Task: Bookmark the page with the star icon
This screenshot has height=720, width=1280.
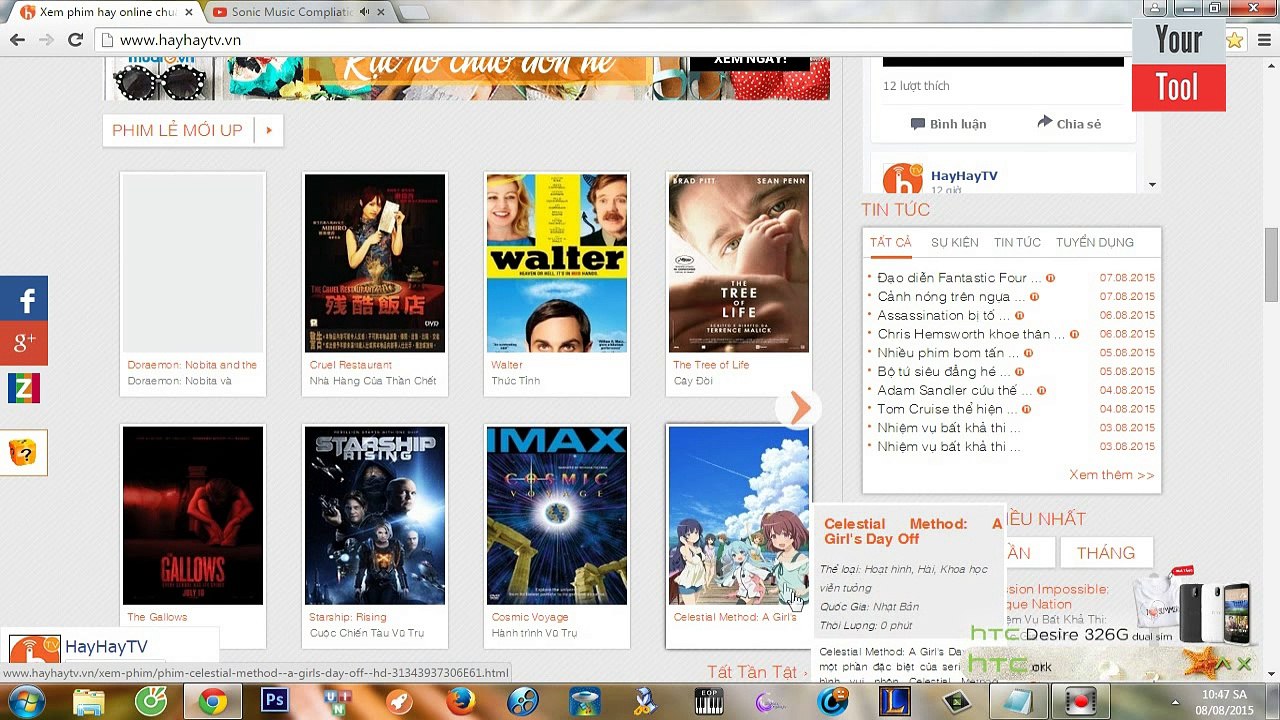Action: [x=1235, y=40]
